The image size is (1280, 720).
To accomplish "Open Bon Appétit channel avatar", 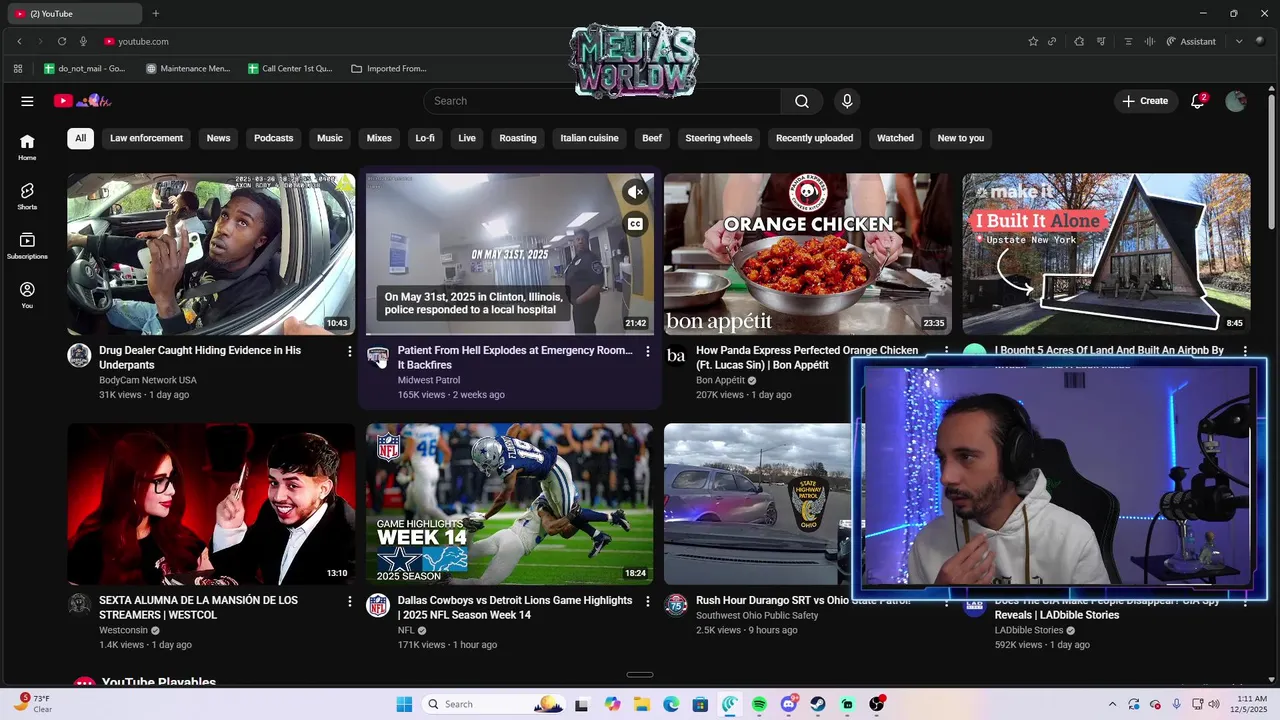I will click(x=676, y=355).
